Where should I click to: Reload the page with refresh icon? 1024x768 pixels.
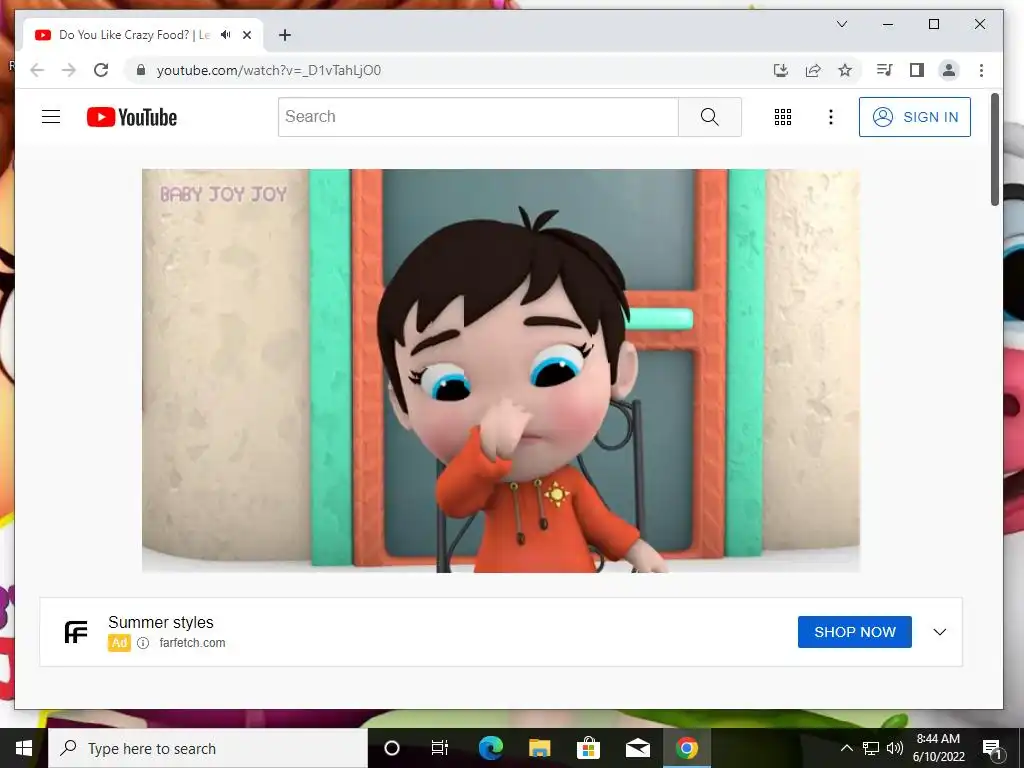pos(101,70)
